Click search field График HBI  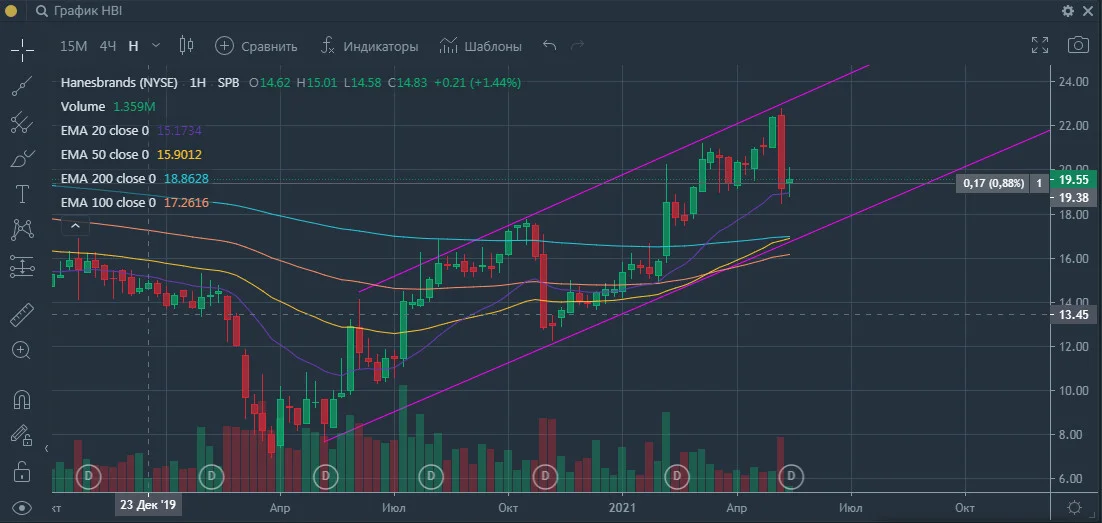point(81,11)
